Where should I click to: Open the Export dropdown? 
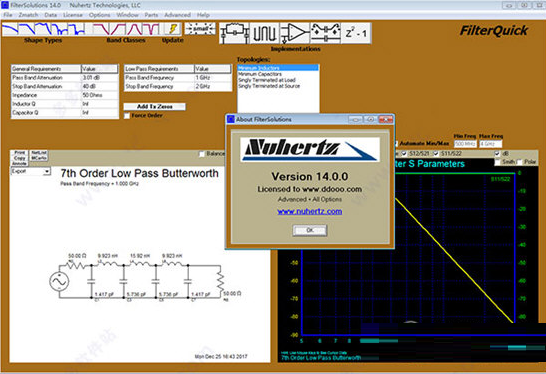pos(31,171)
